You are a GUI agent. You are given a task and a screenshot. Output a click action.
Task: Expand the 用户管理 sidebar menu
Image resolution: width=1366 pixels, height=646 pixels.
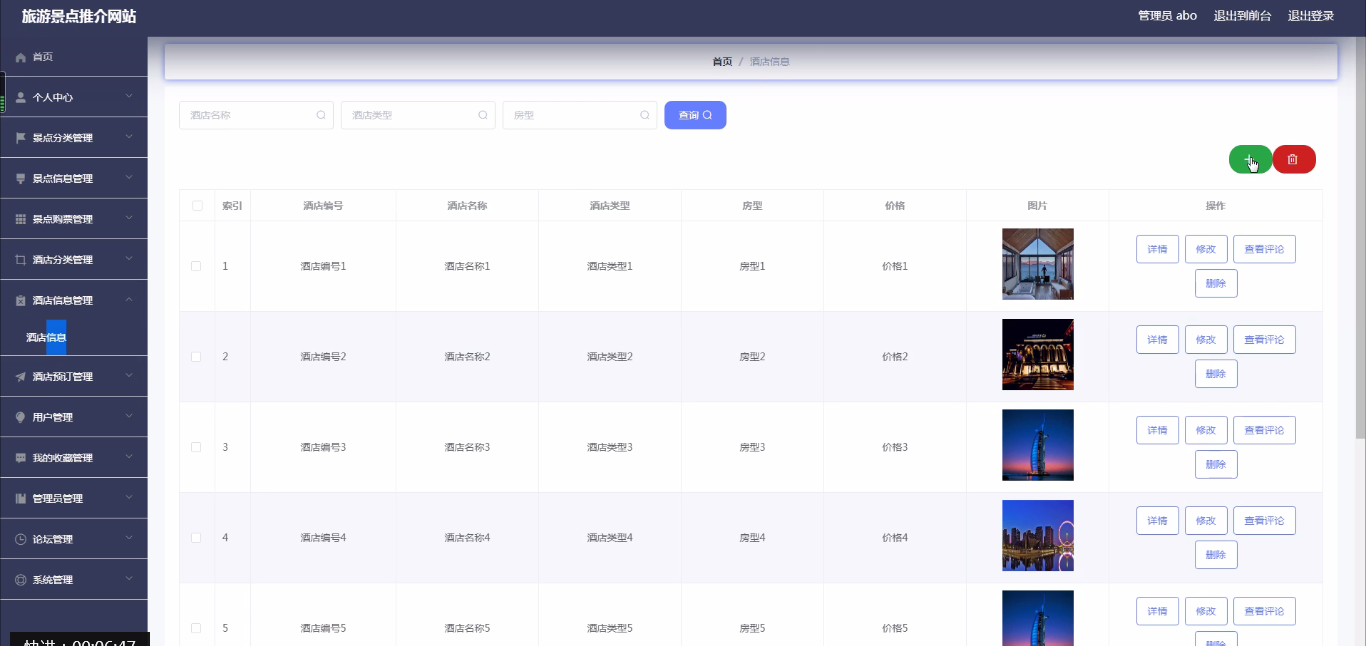(x=74, y=417)
